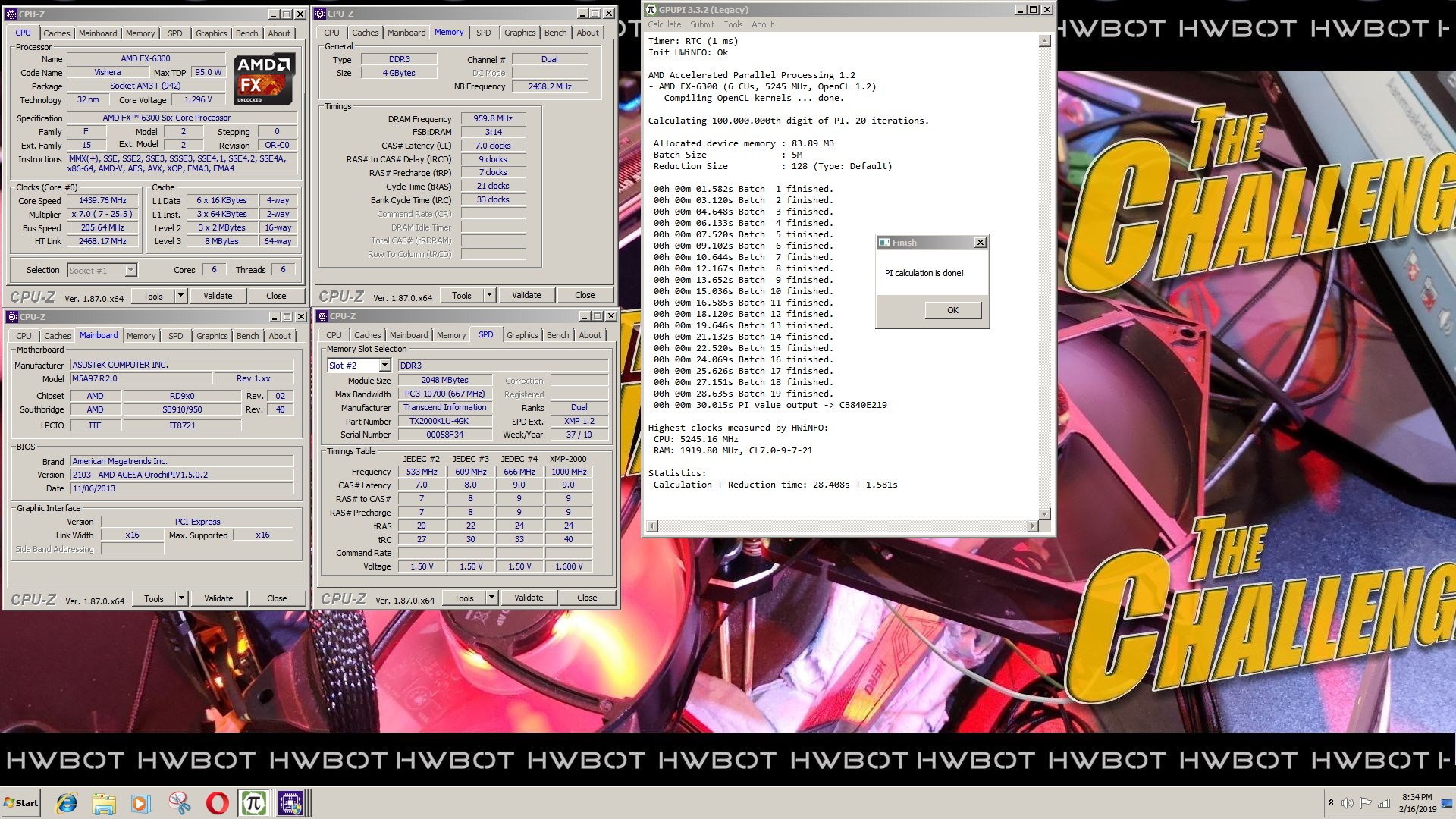This screenshot has width=1456, height=819.
Task: Click the Start button
Action: (x=21, y=802)
